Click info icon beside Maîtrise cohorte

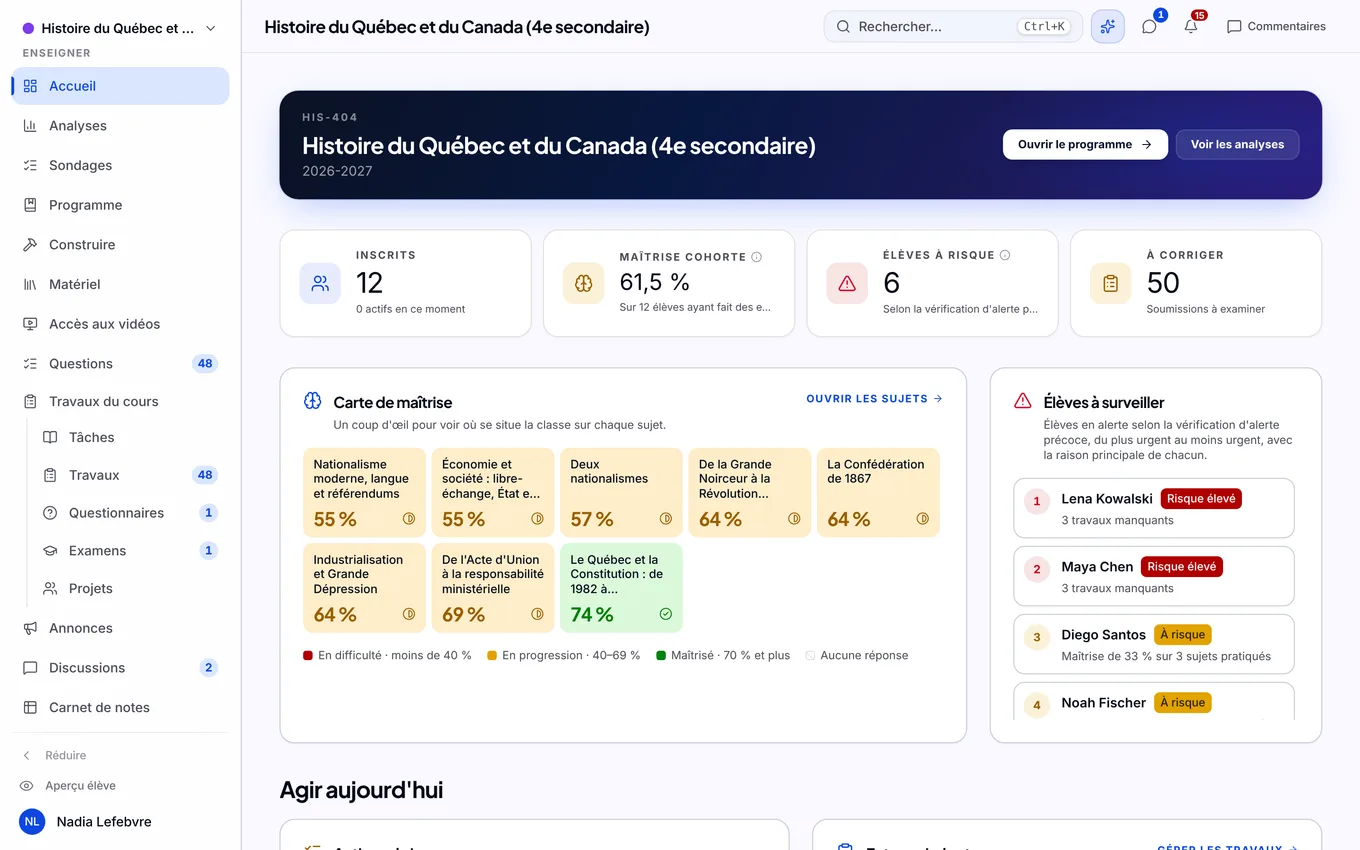(756, 257)
